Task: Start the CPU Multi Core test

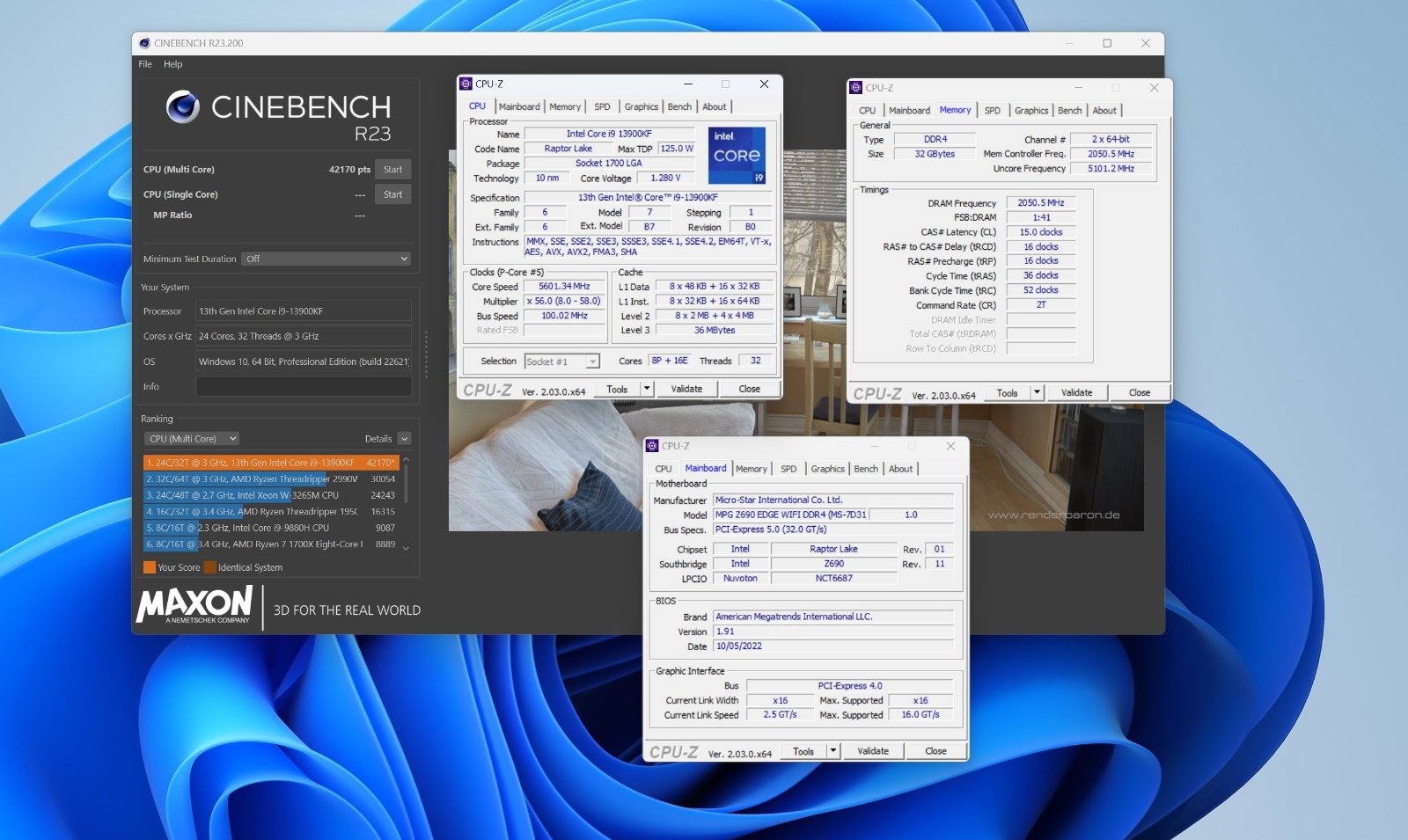Action: point(392,170)
